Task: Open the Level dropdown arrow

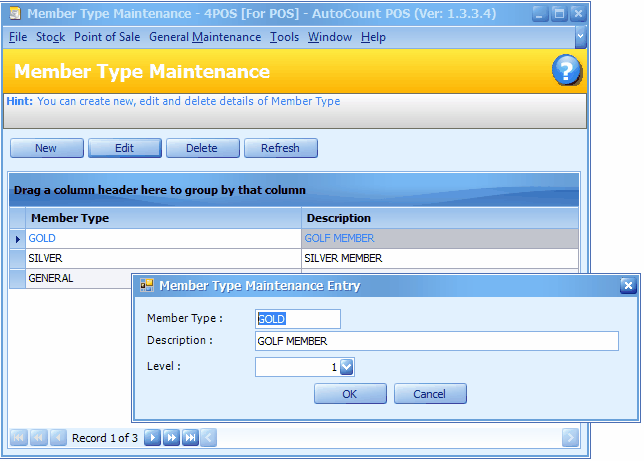Action: pos(347,367)
